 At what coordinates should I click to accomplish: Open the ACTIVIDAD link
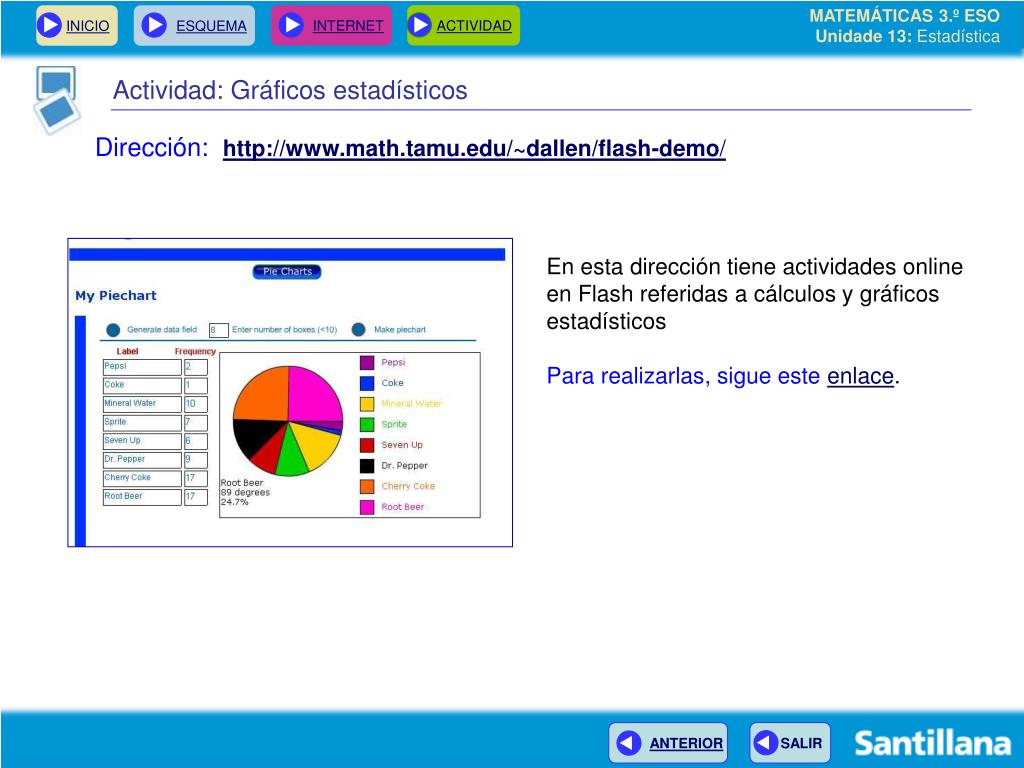tap(473, 26)
